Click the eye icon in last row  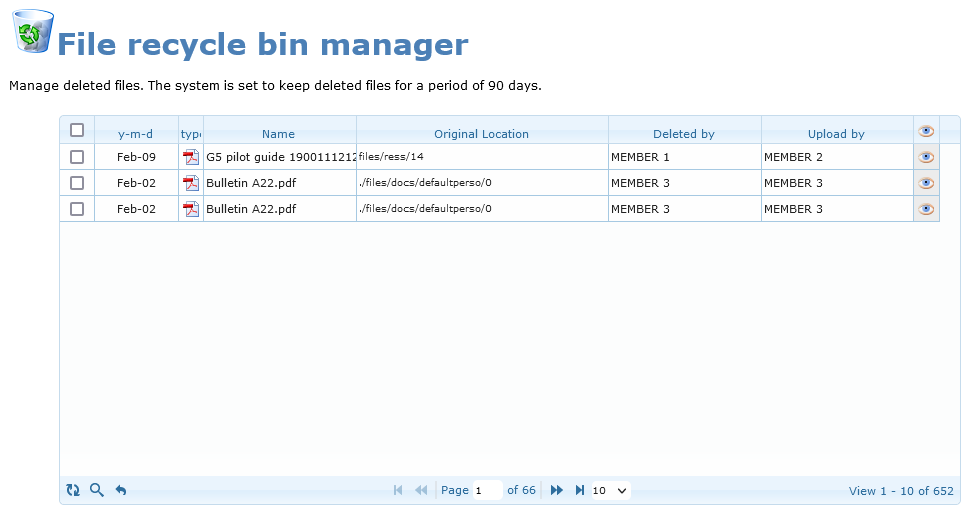coord(926,209)
